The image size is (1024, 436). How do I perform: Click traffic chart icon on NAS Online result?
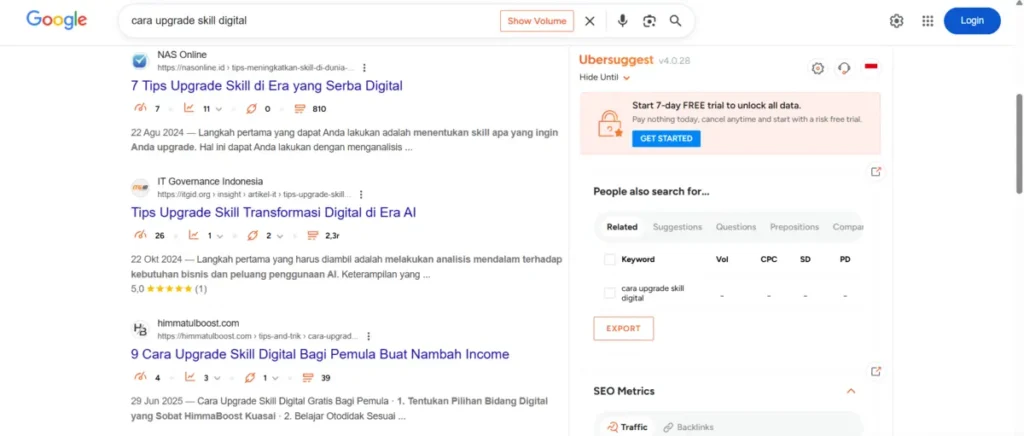pyautogui.click(x=189, y=108)
